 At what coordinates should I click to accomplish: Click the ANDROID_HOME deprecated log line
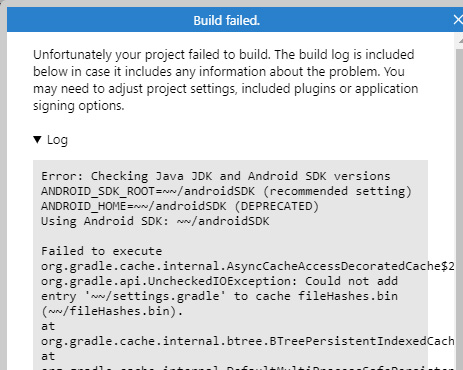[x=180, y=206]
